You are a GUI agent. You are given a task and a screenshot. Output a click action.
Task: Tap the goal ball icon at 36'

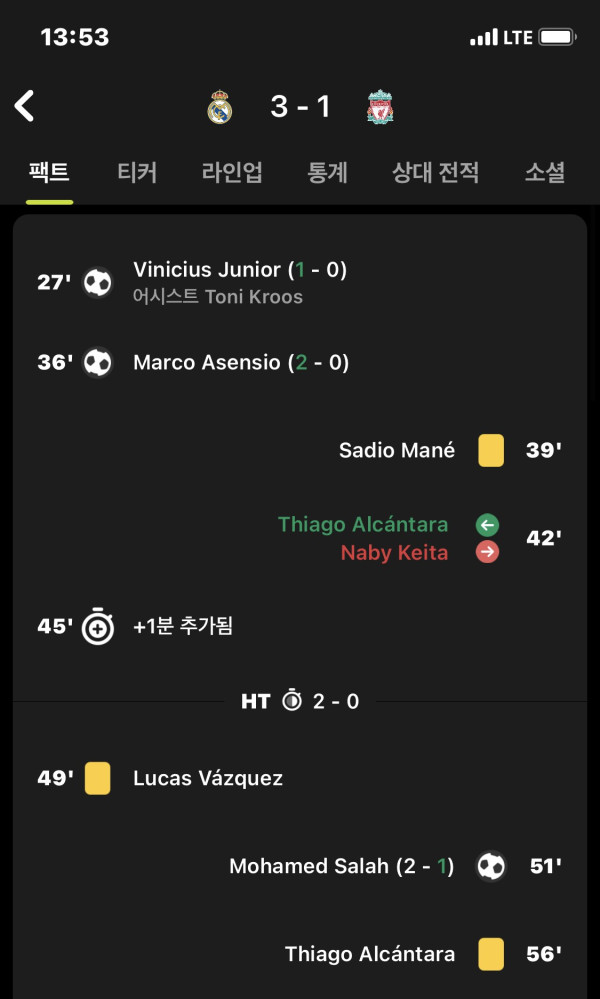98,363
